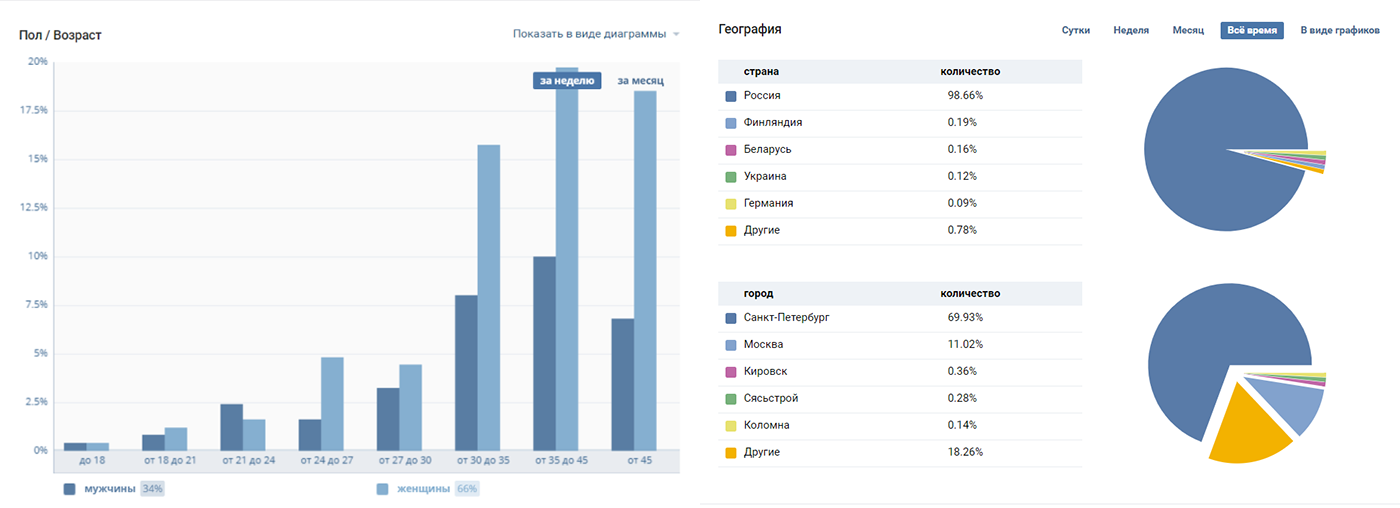The height and width of the screenshot is (508, 1400).
Task: Open the 'Показать в виде диаграммы' dropdown
Action: (x=588, y=34)
